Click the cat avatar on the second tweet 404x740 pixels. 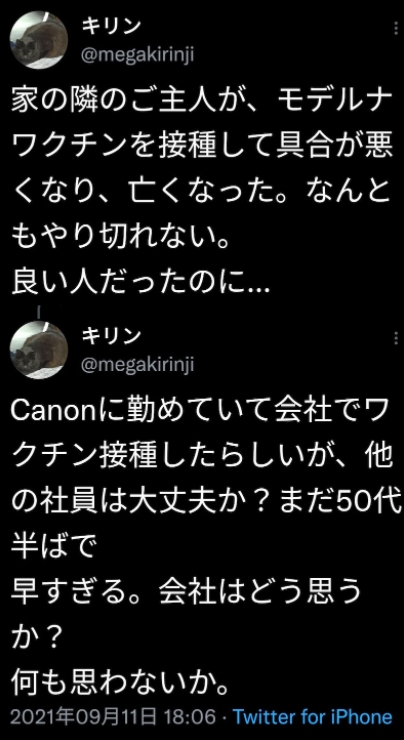point(39,350)
